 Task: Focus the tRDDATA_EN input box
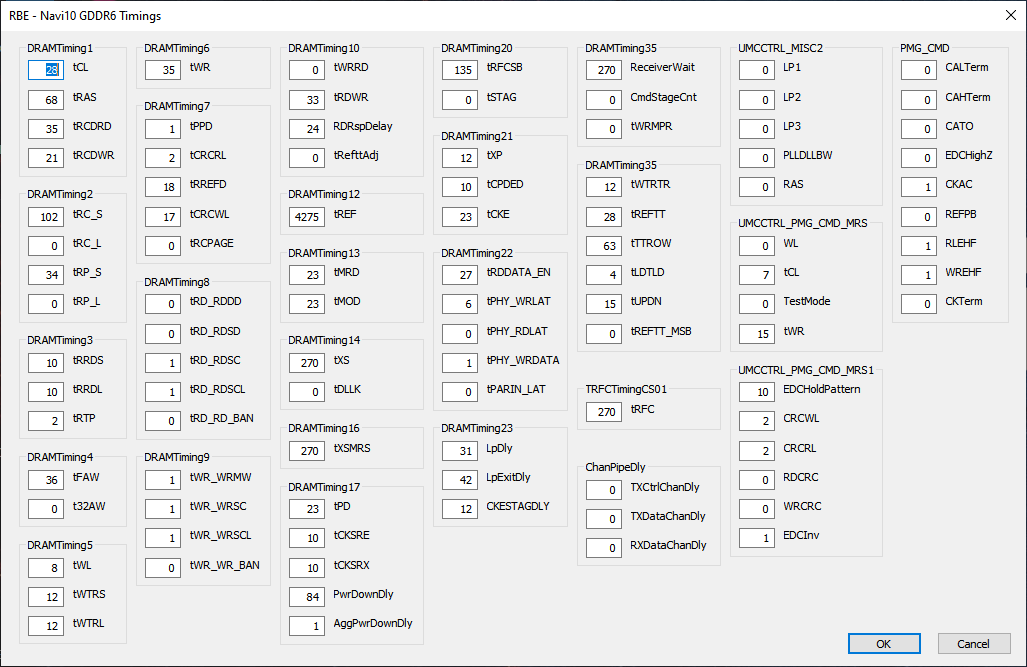[x=460, y=275]
